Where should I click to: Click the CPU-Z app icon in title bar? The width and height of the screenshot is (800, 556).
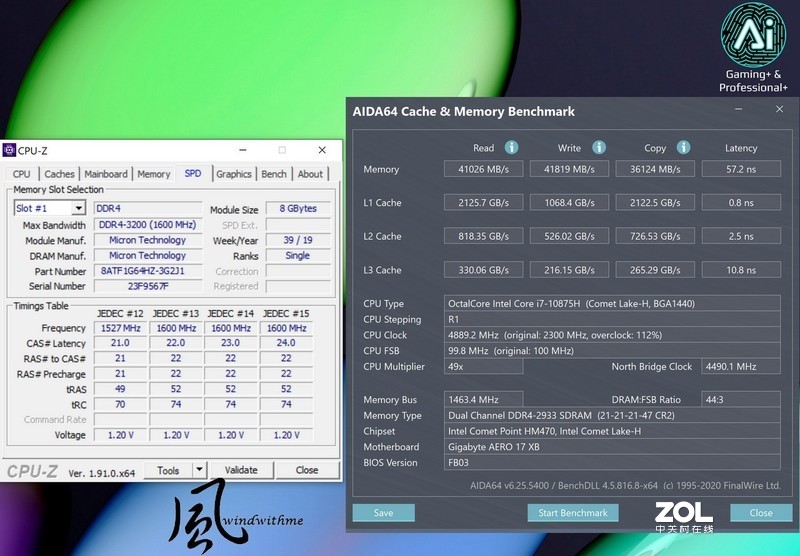tap(9, 150)
